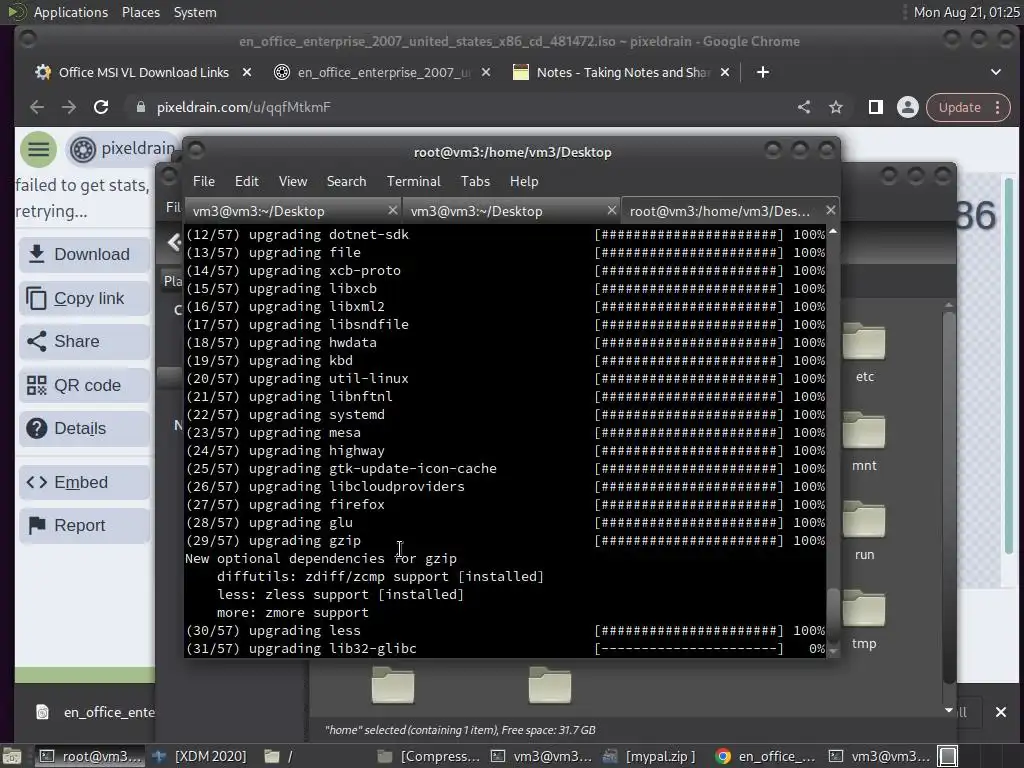
Task: Click the pixeldrain URL address bar
Action: [457, 107]
